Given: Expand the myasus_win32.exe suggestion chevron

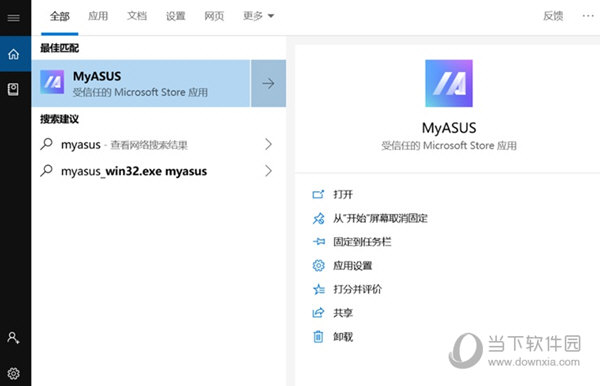Looking at the screenshot, I should [x=268, y=171].
